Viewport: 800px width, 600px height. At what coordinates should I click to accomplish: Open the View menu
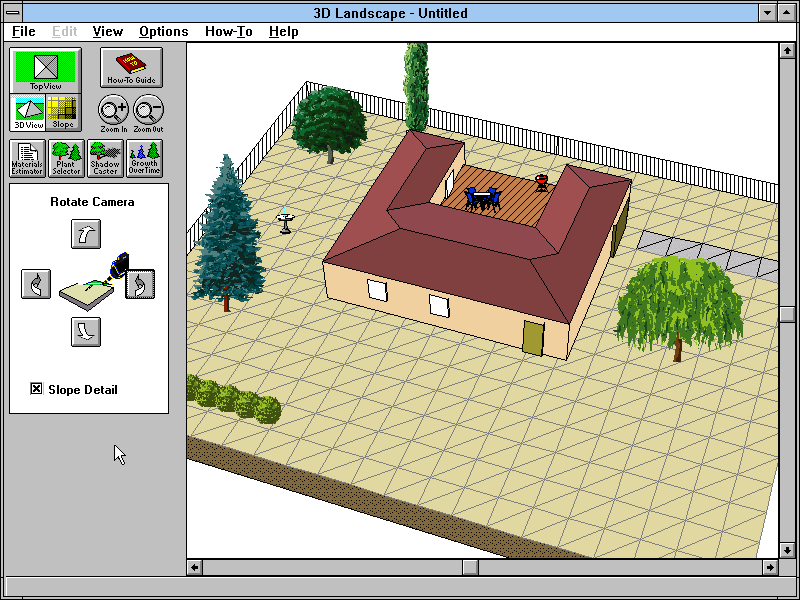coord(108,31)
